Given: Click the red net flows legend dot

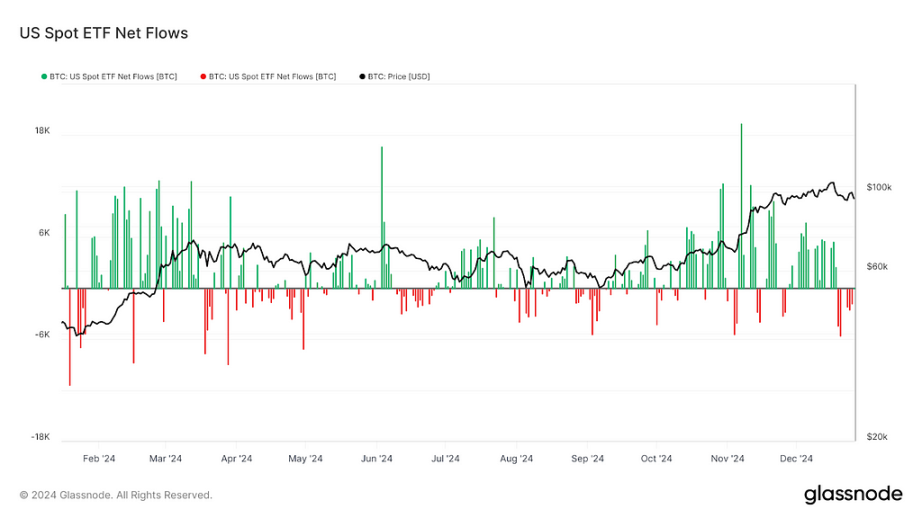Looking at the screenshot, I should [203, 76].
